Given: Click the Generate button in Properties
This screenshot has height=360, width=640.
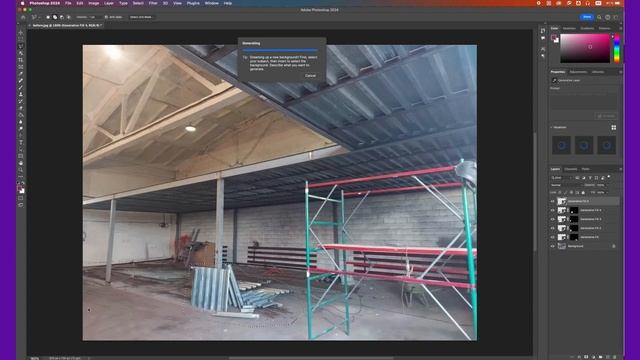Looking at the screenshot, I should [606, 116].
